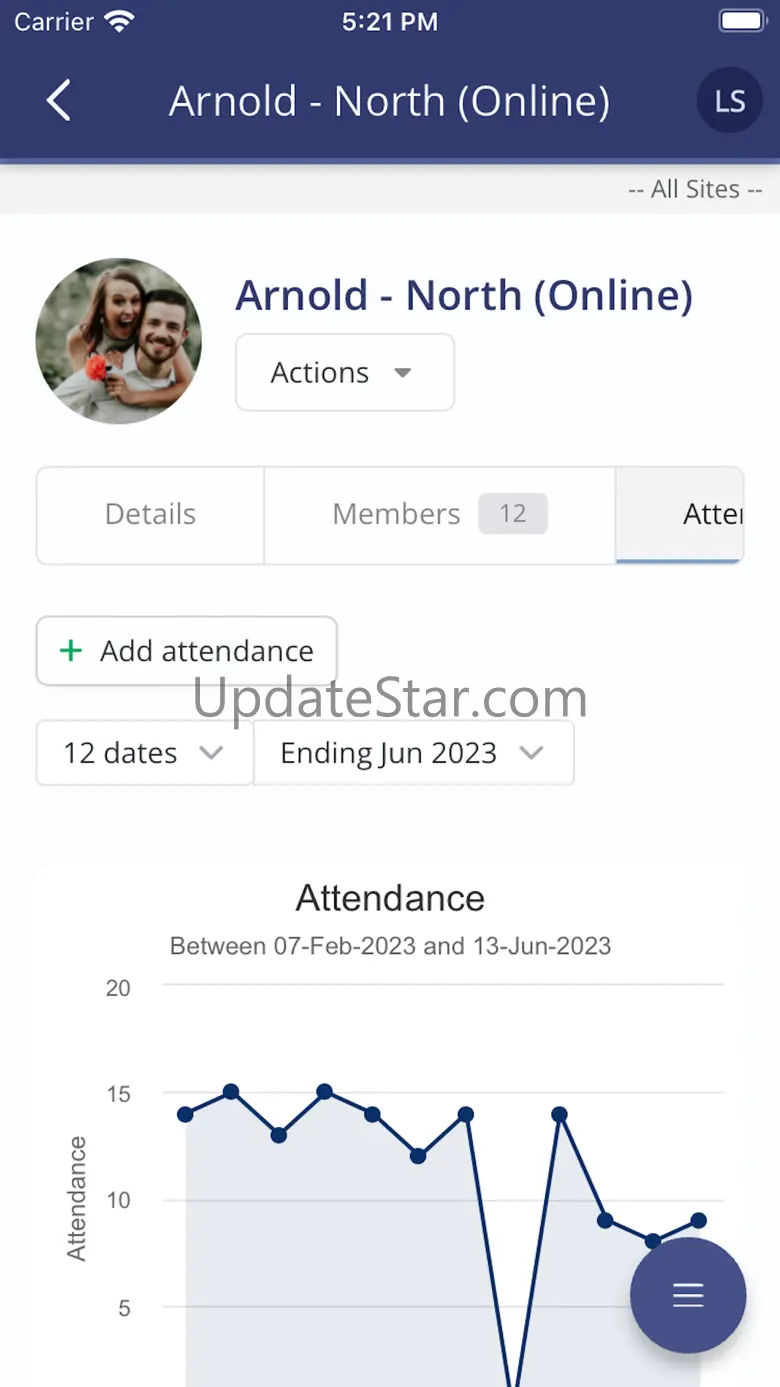Expand the Actions dropdown
The image size is (780, 1387).
(345, 373)
